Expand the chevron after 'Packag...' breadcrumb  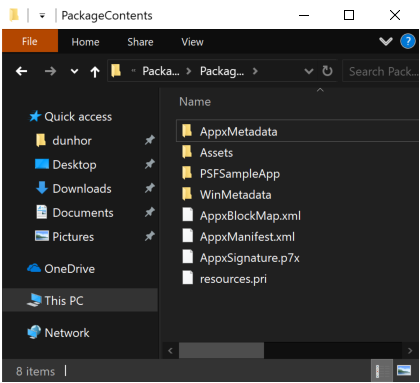[255, 71]
